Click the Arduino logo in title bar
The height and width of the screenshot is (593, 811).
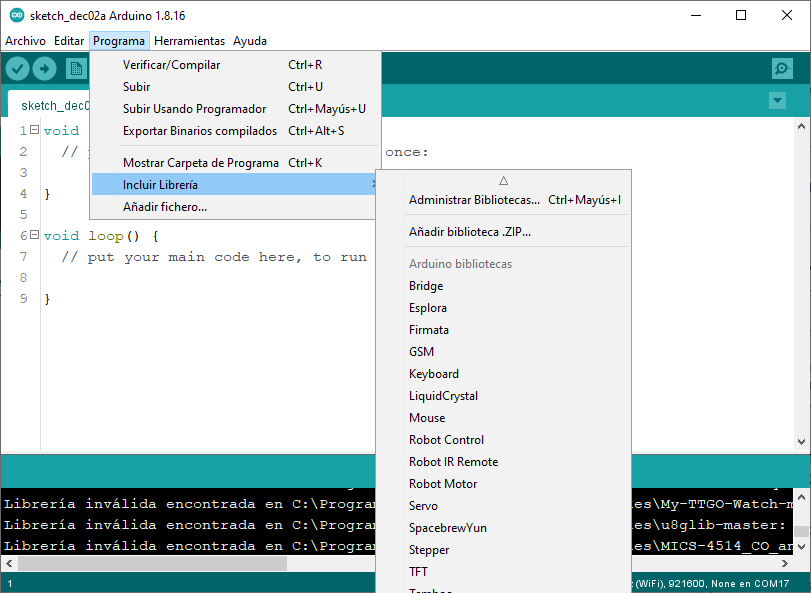tap(17, 16)
